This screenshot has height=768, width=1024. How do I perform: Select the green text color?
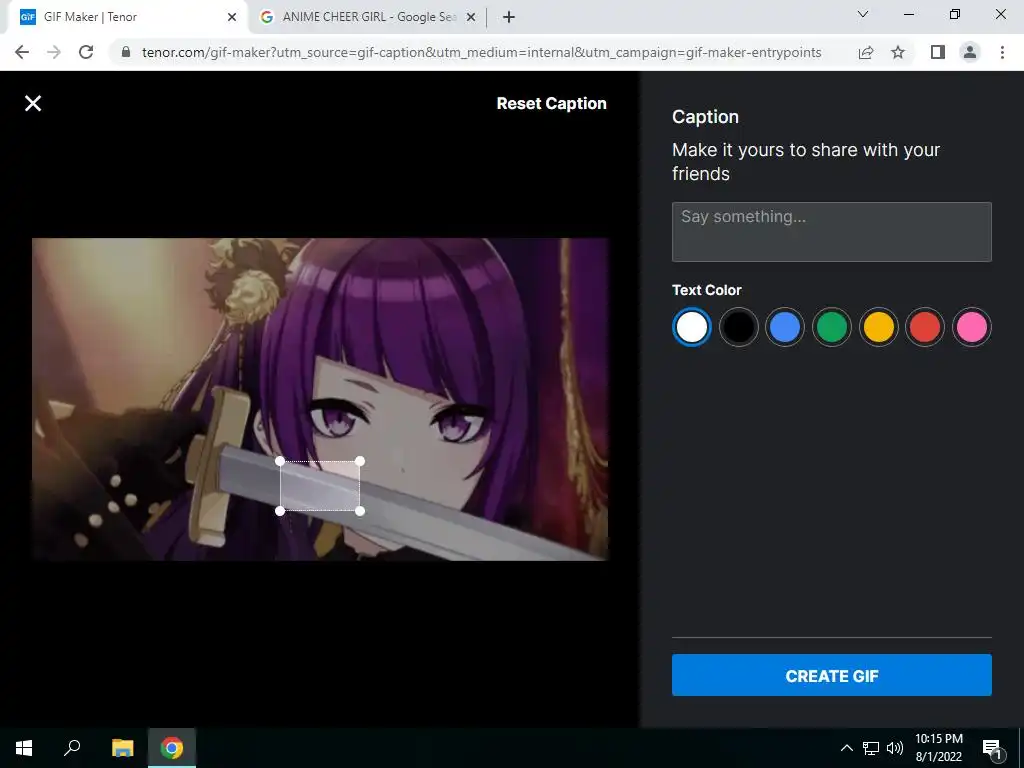pyautogui.click(x=831, y=327)
